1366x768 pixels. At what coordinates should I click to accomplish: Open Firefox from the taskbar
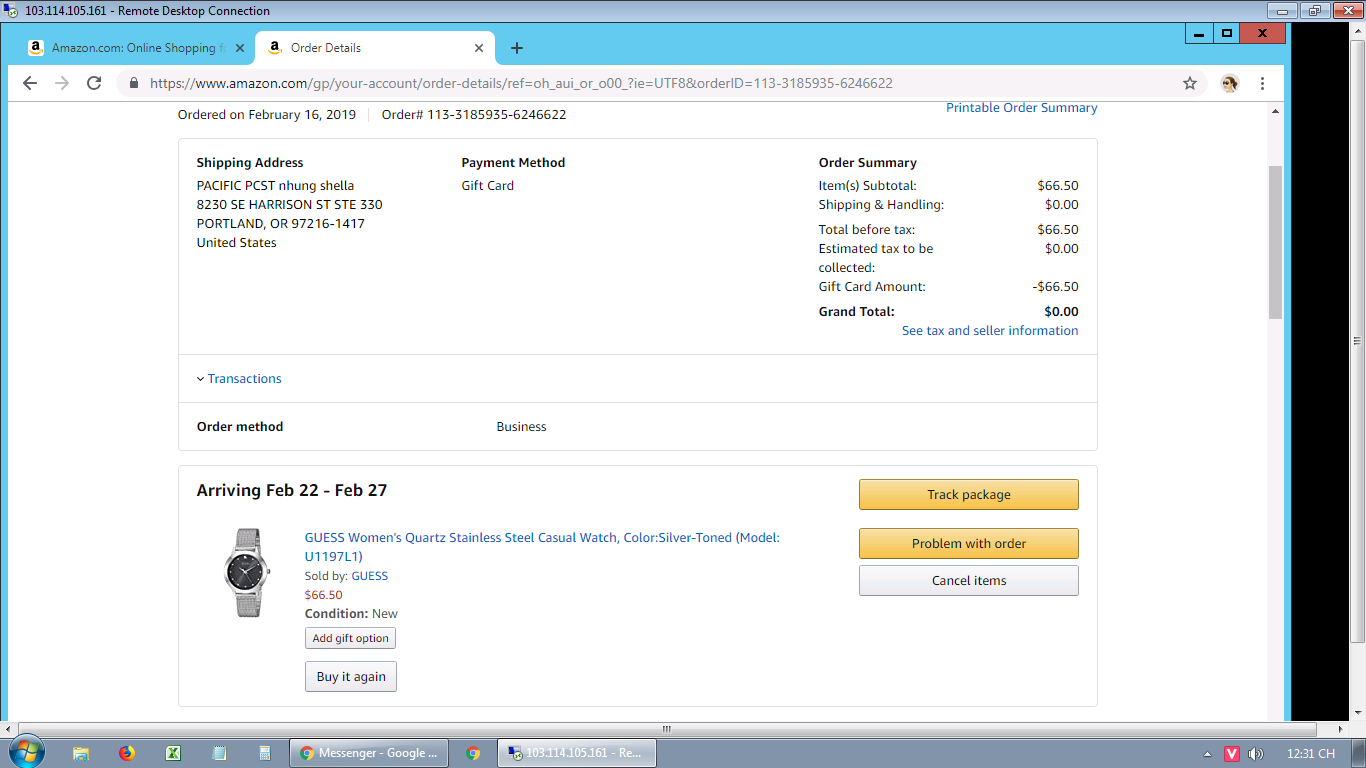tap(127, 753)
